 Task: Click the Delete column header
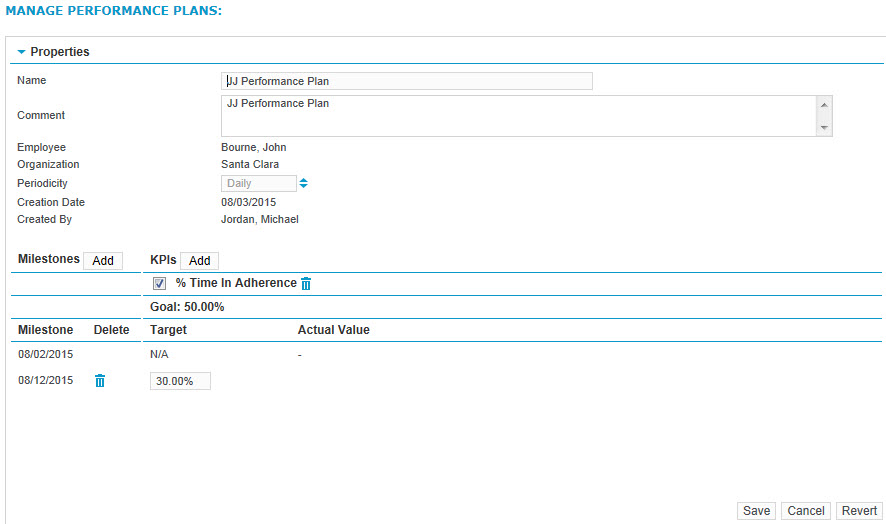(x=111, y=330)
